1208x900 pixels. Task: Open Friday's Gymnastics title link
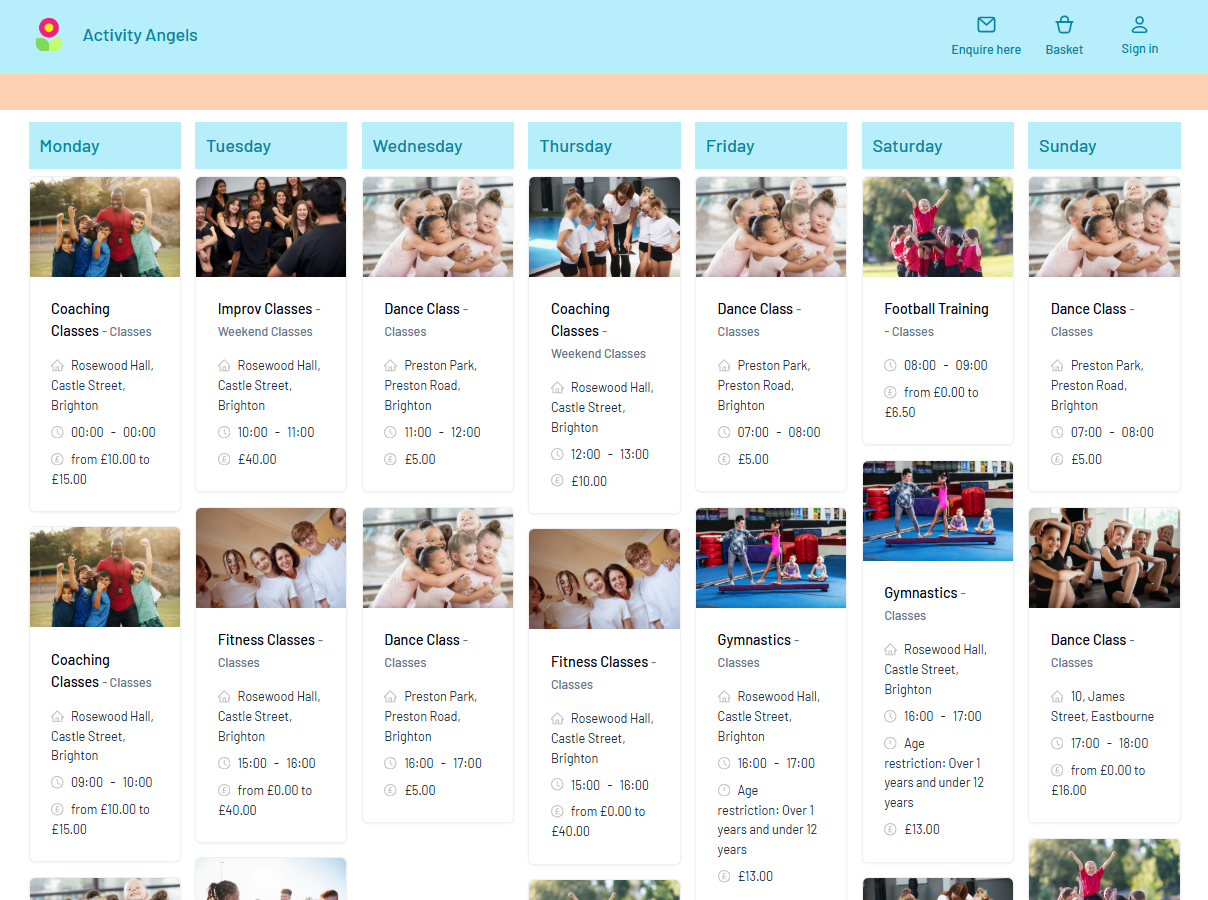pos(754,640)
